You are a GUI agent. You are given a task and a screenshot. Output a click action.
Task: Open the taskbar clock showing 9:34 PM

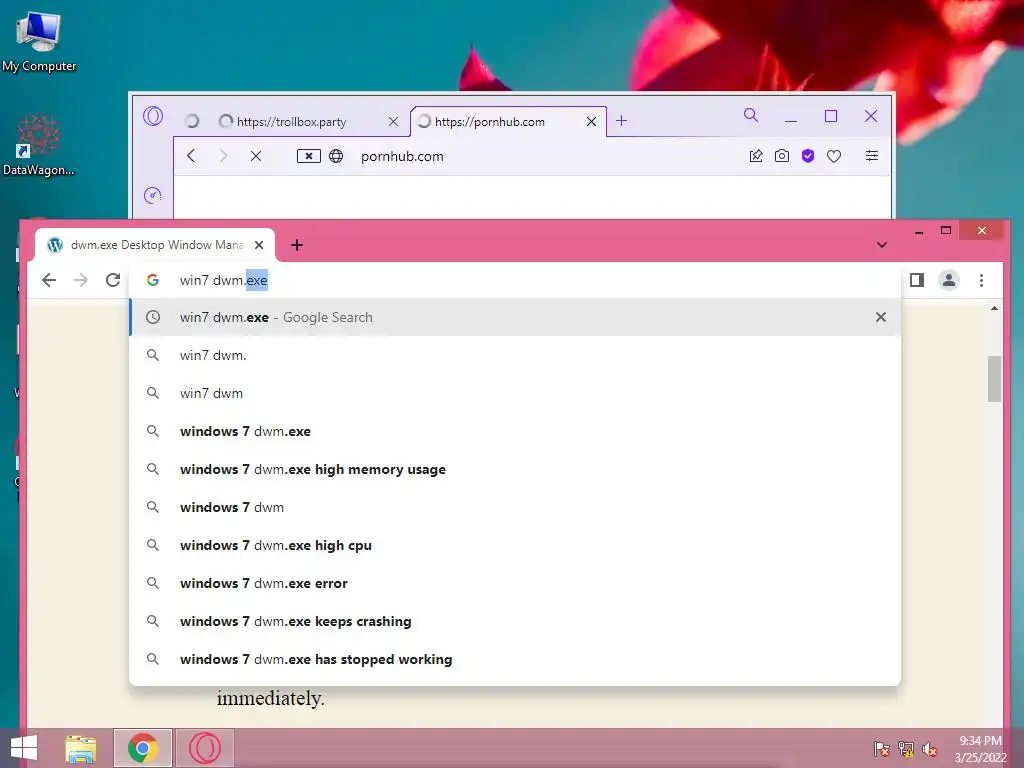click(980, 749)
